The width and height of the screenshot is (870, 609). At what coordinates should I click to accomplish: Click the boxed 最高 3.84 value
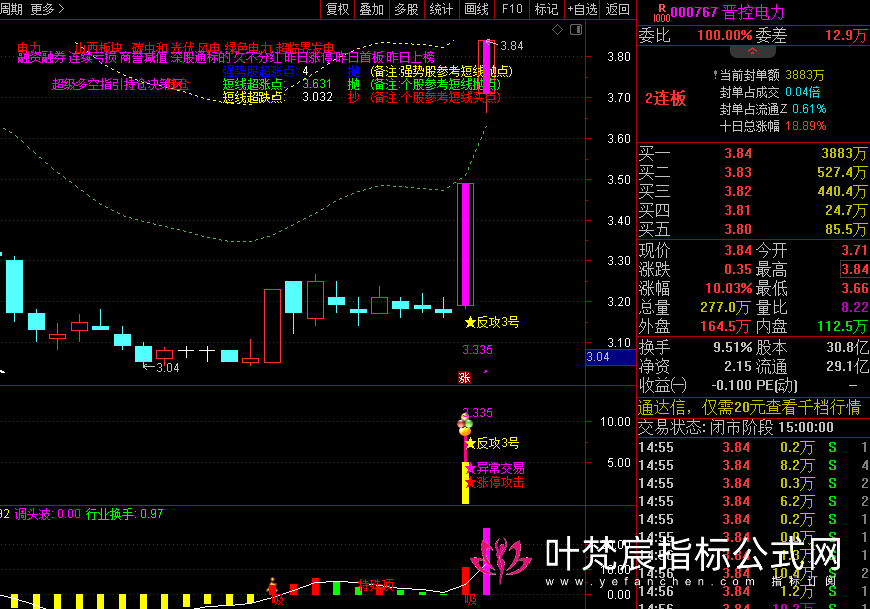pos(854,270)
